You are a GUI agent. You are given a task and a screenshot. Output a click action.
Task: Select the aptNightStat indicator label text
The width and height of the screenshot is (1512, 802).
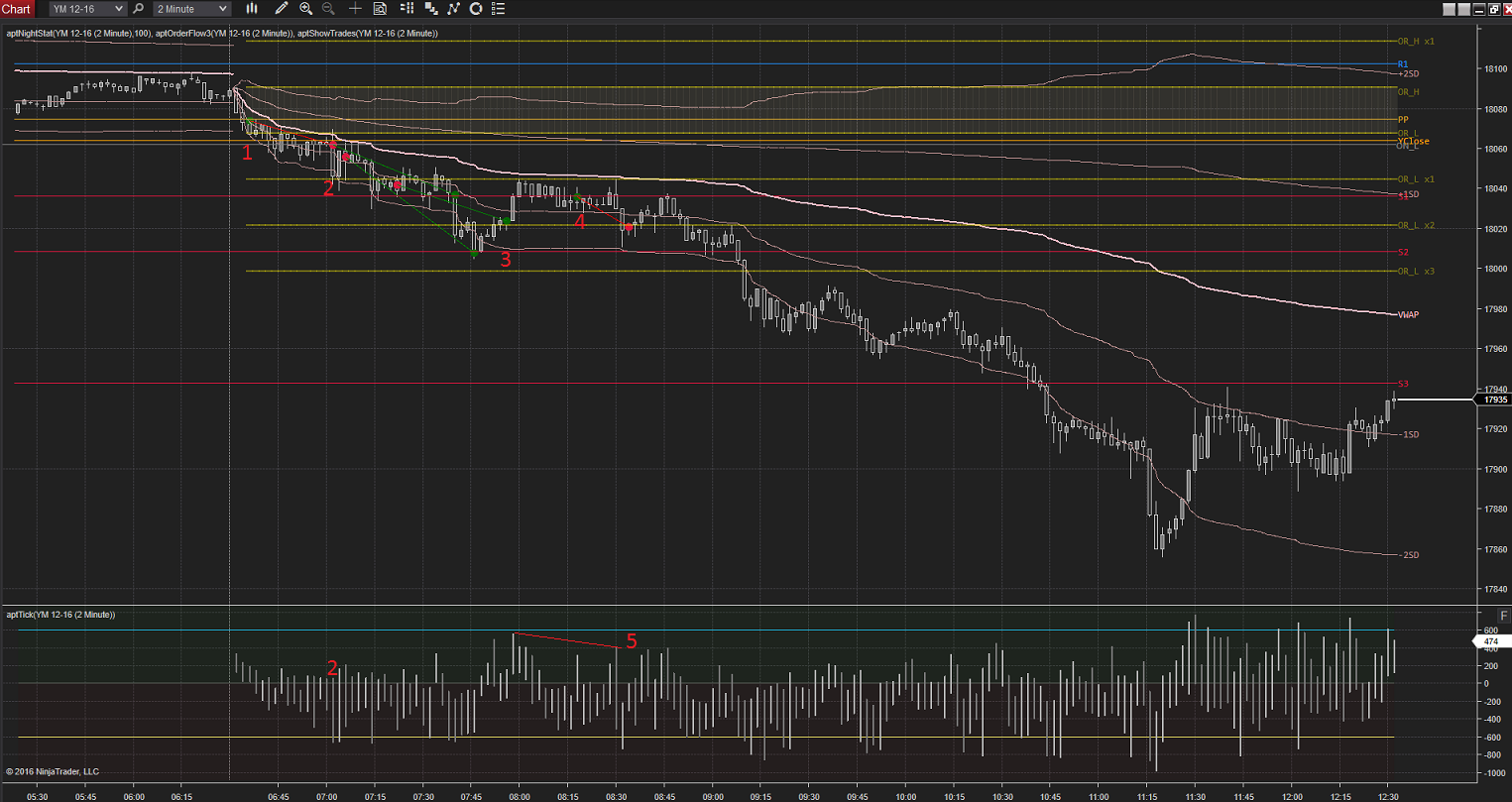click(x=78, y=33)
